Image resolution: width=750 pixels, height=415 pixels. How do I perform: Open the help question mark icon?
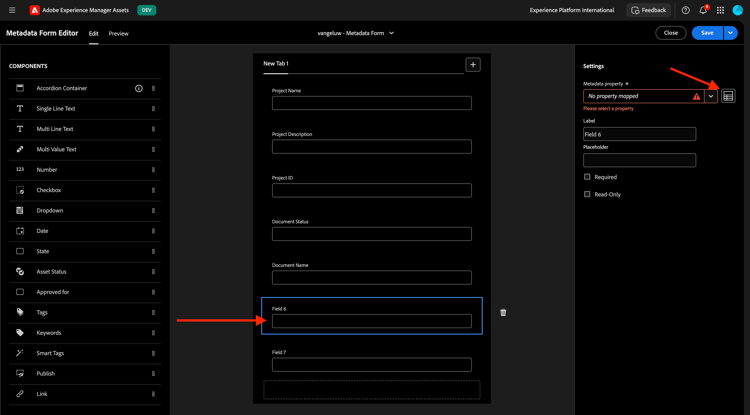click(685, 10)
